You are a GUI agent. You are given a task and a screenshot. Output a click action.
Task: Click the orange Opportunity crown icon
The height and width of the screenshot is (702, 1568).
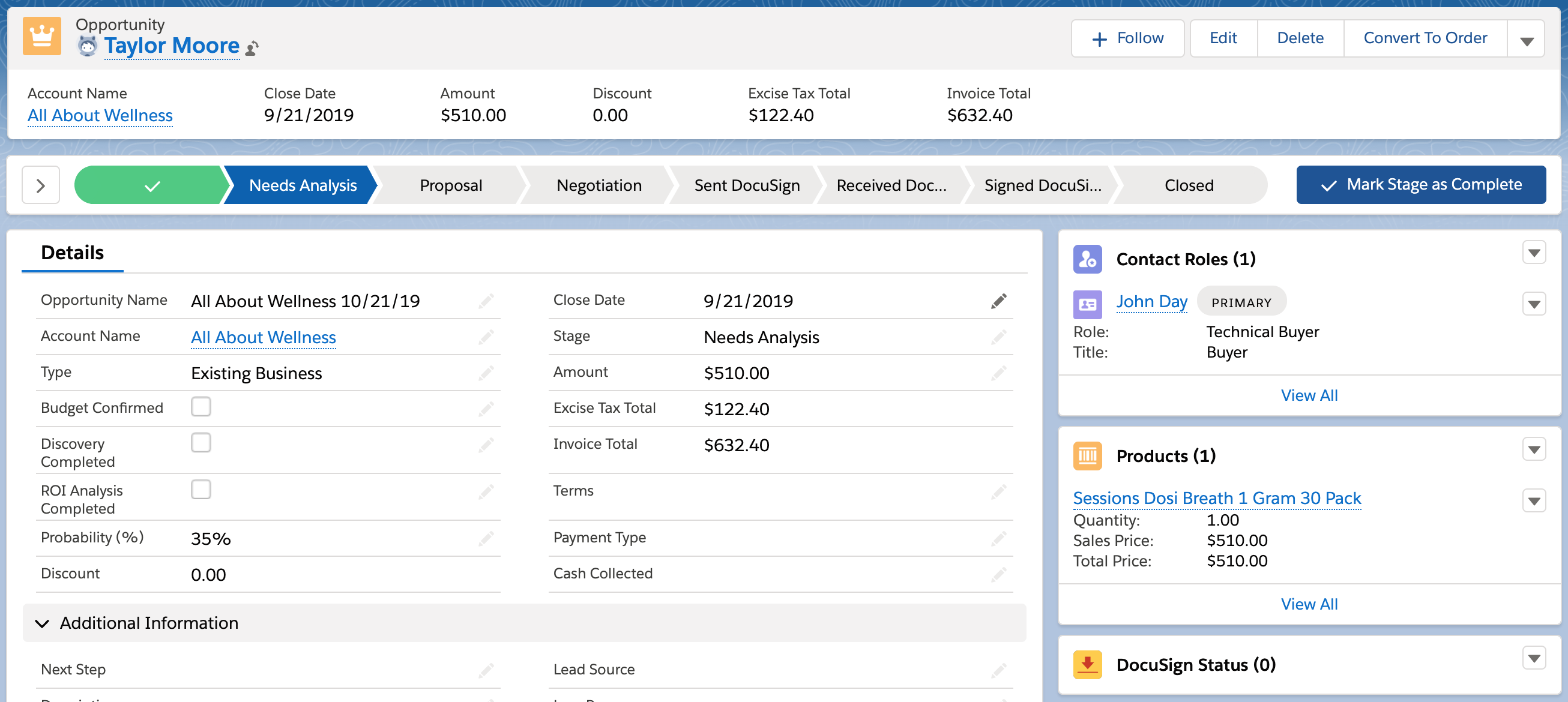(41, 37)
